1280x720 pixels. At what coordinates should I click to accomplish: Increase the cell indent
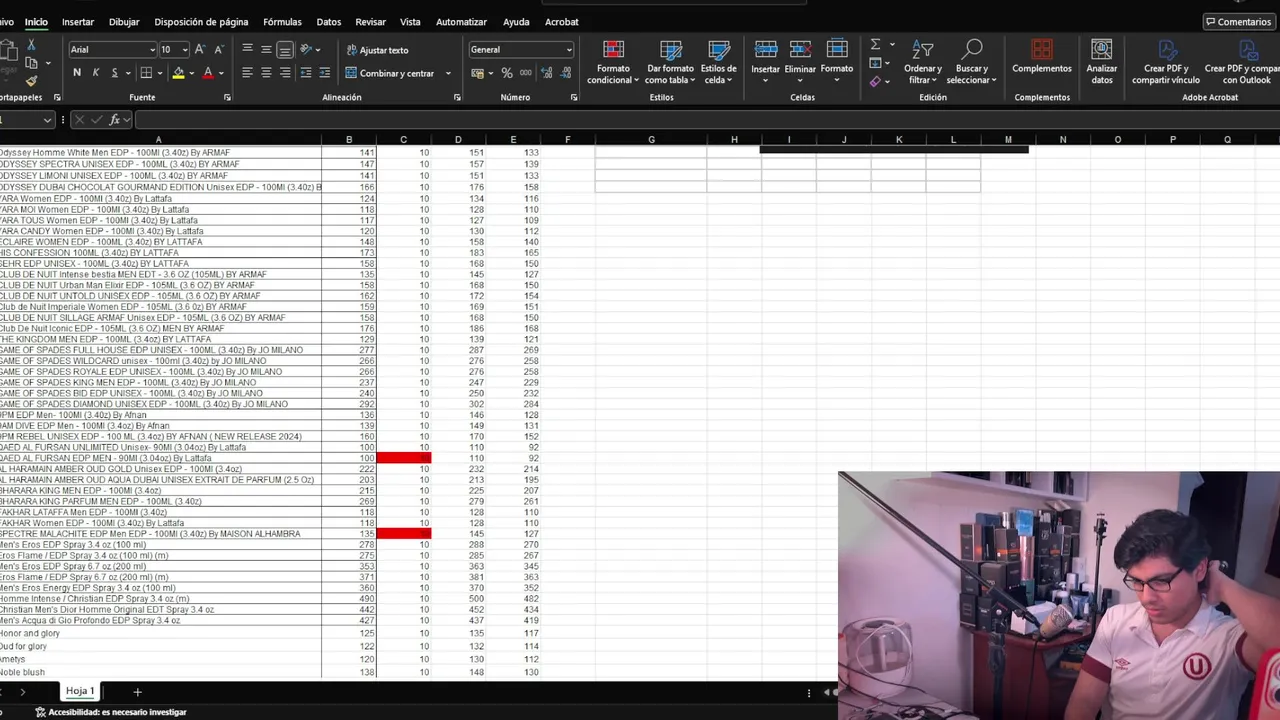(x=325, y=73)
